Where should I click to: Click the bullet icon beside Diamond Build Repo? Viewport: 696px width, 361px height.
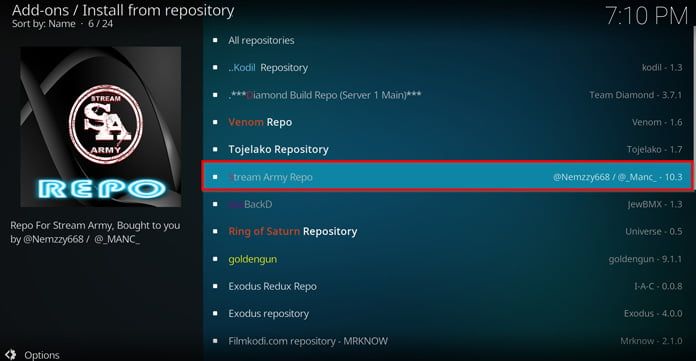tap(215, 95)
